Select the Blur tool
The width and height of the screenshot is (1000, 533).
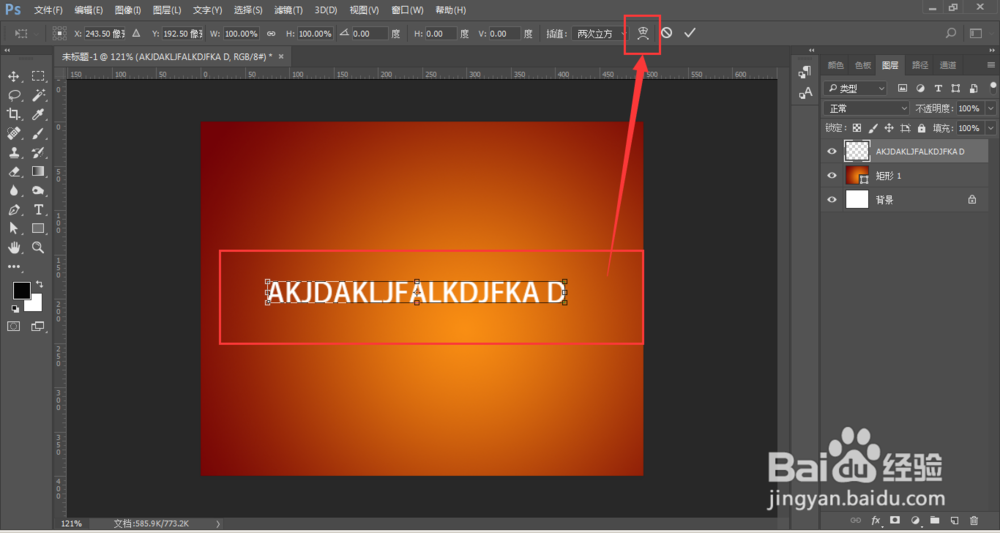click(x=13, y=191)
